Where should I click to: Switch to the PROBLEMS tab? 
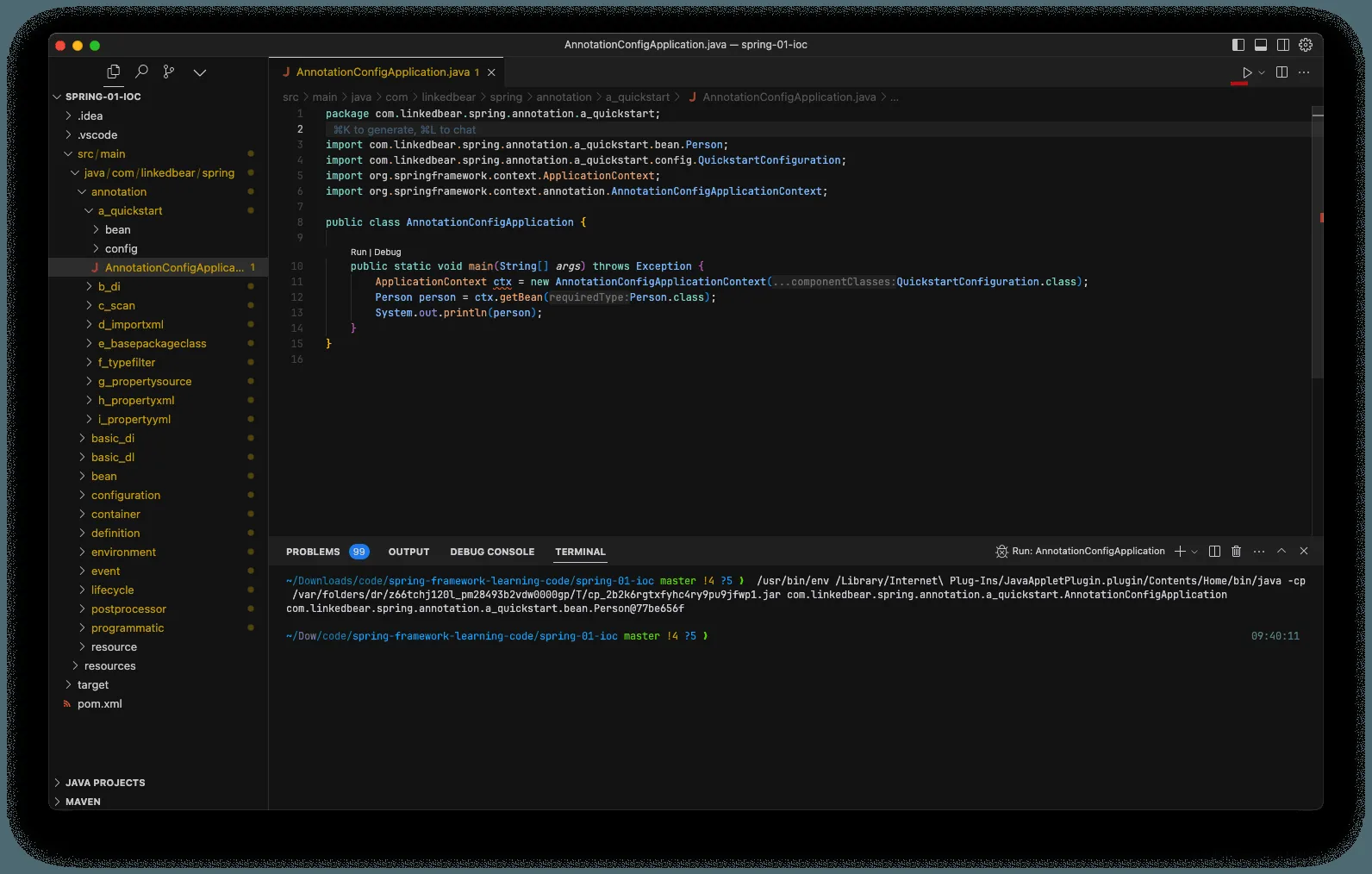point(313,552)
